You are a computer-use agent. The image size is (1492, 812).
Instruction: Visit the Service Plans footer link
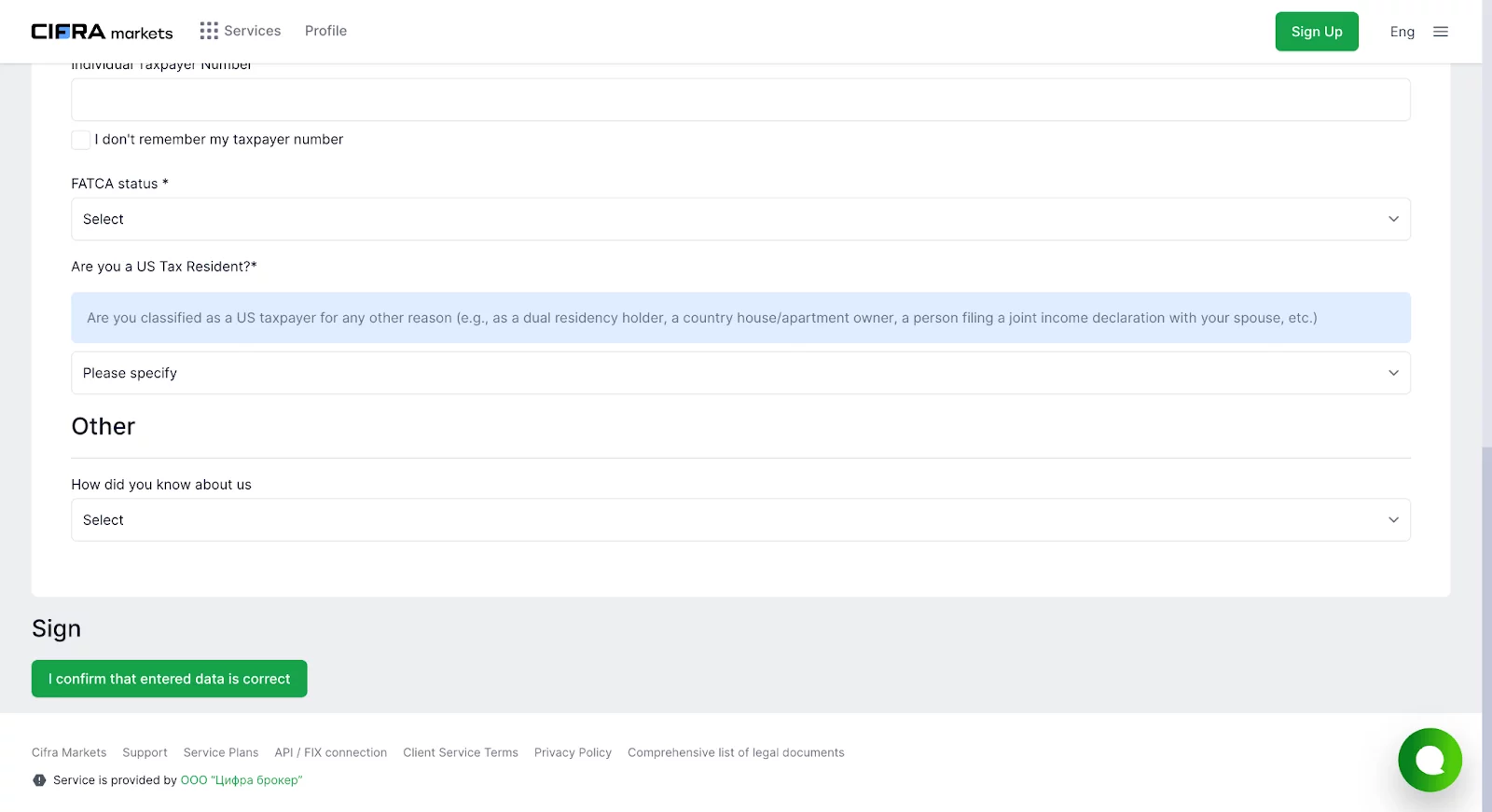click(221, 752)
